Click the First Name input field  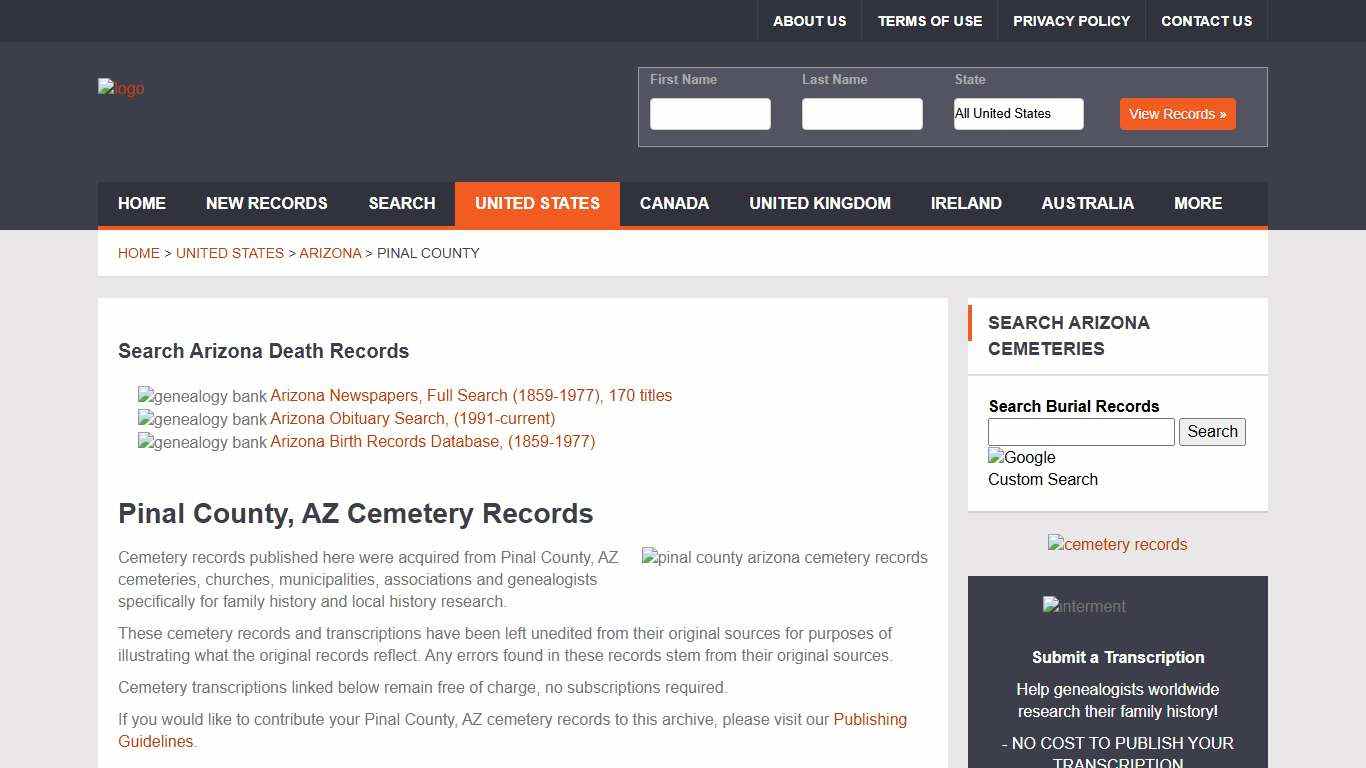[710, 114]
